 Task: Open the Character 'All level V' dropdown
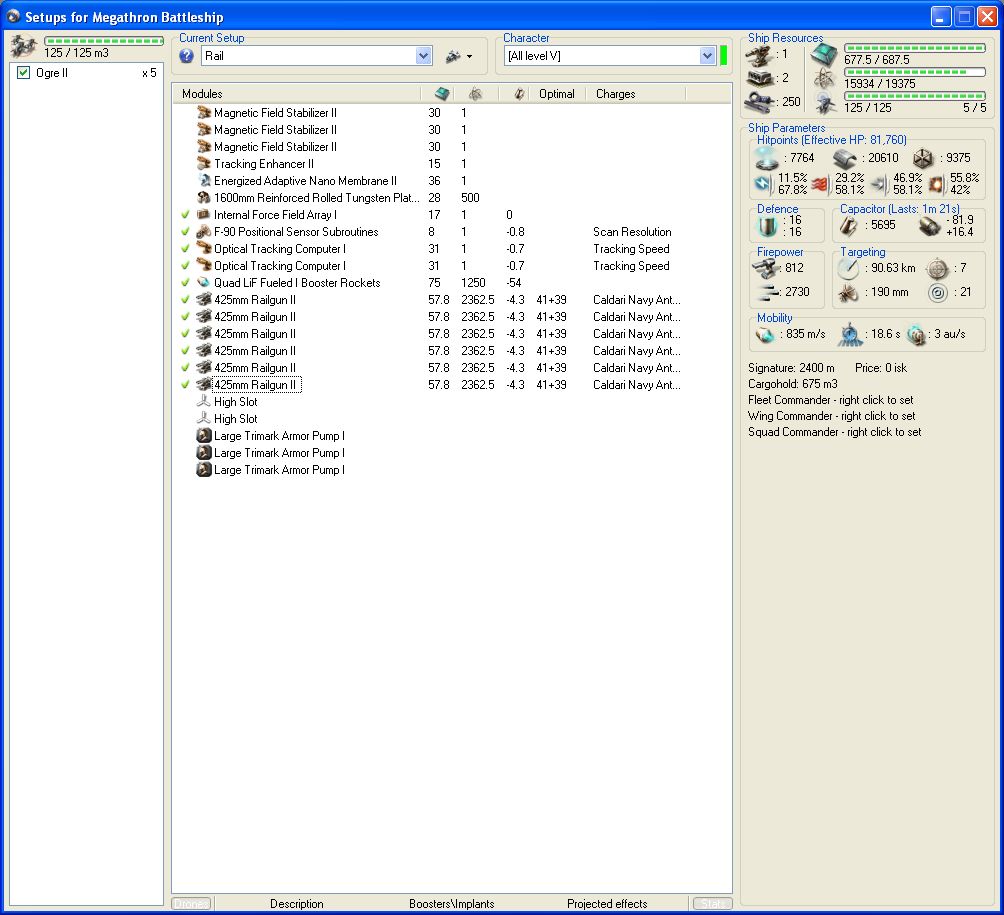click(x=707, y=56)
